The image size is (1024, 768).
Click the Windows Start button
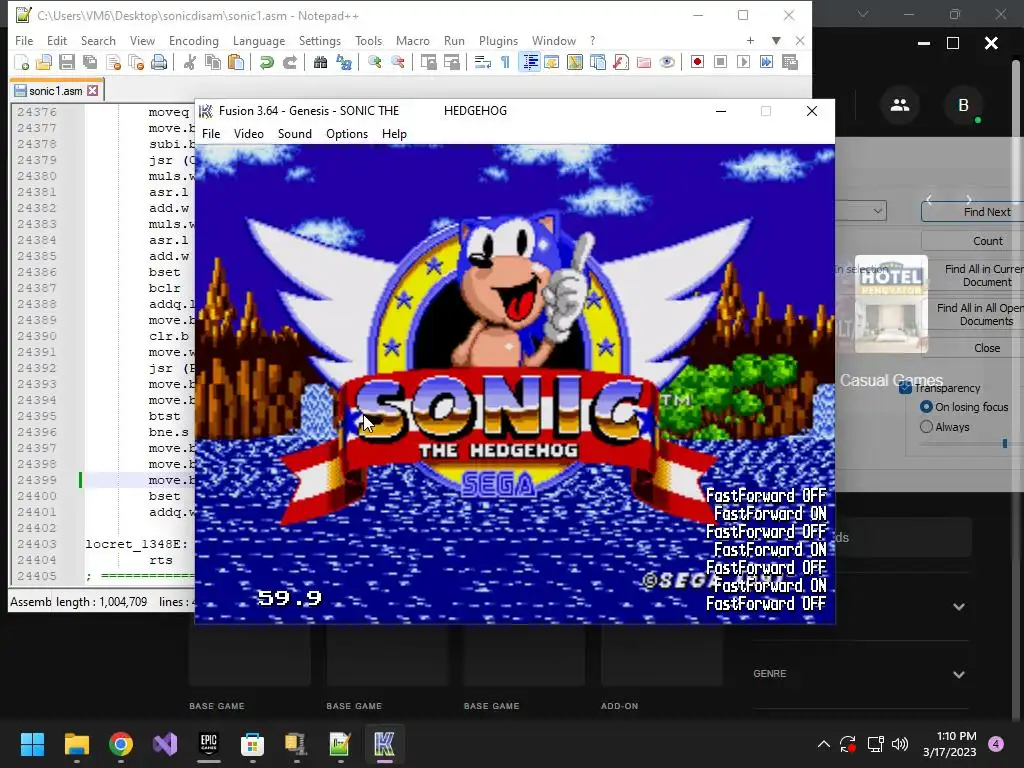coord(32,744)
